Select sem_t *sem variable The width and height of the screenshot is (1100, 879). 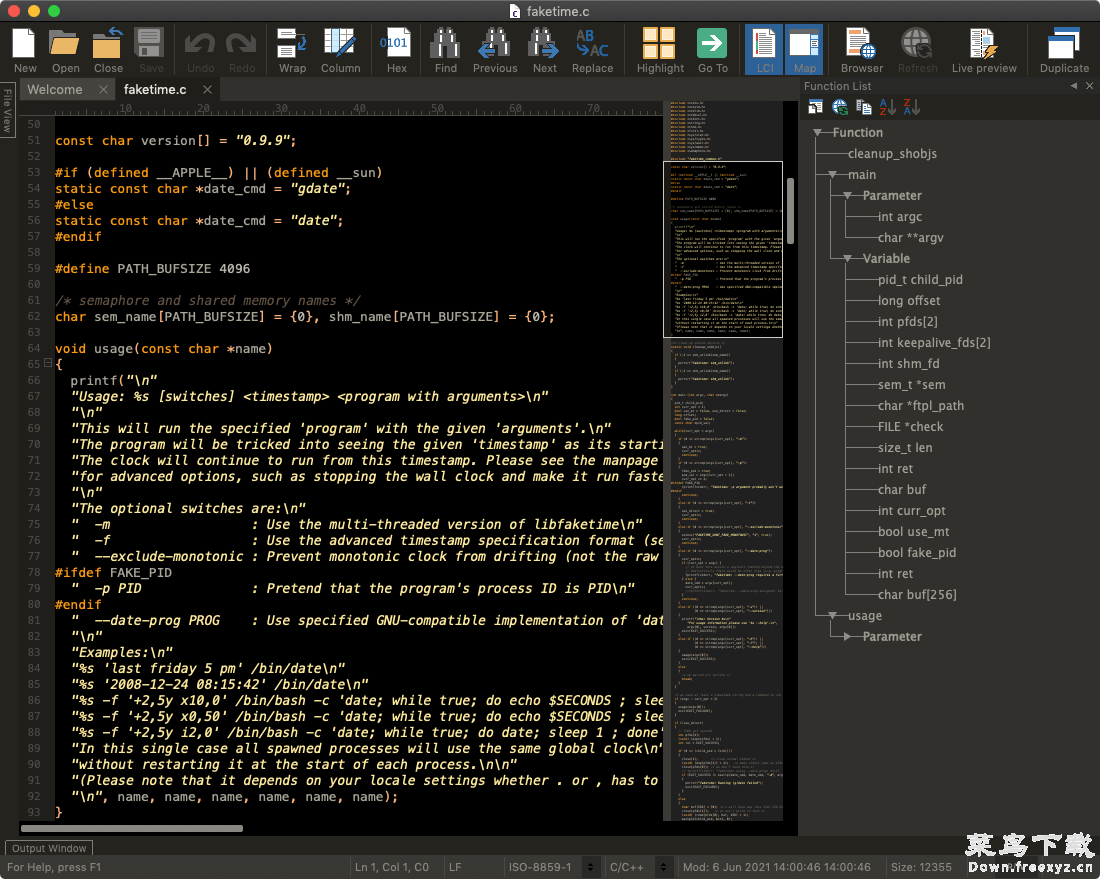911,385
